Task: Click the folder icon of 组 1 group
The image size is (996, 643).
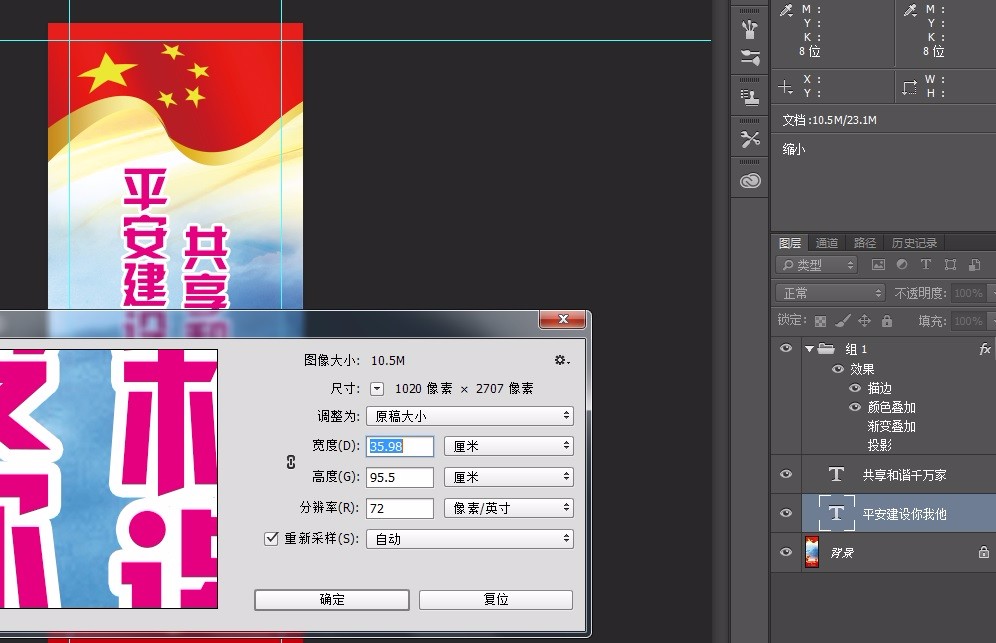Action: pyautogui.click(x=826, y=348)
